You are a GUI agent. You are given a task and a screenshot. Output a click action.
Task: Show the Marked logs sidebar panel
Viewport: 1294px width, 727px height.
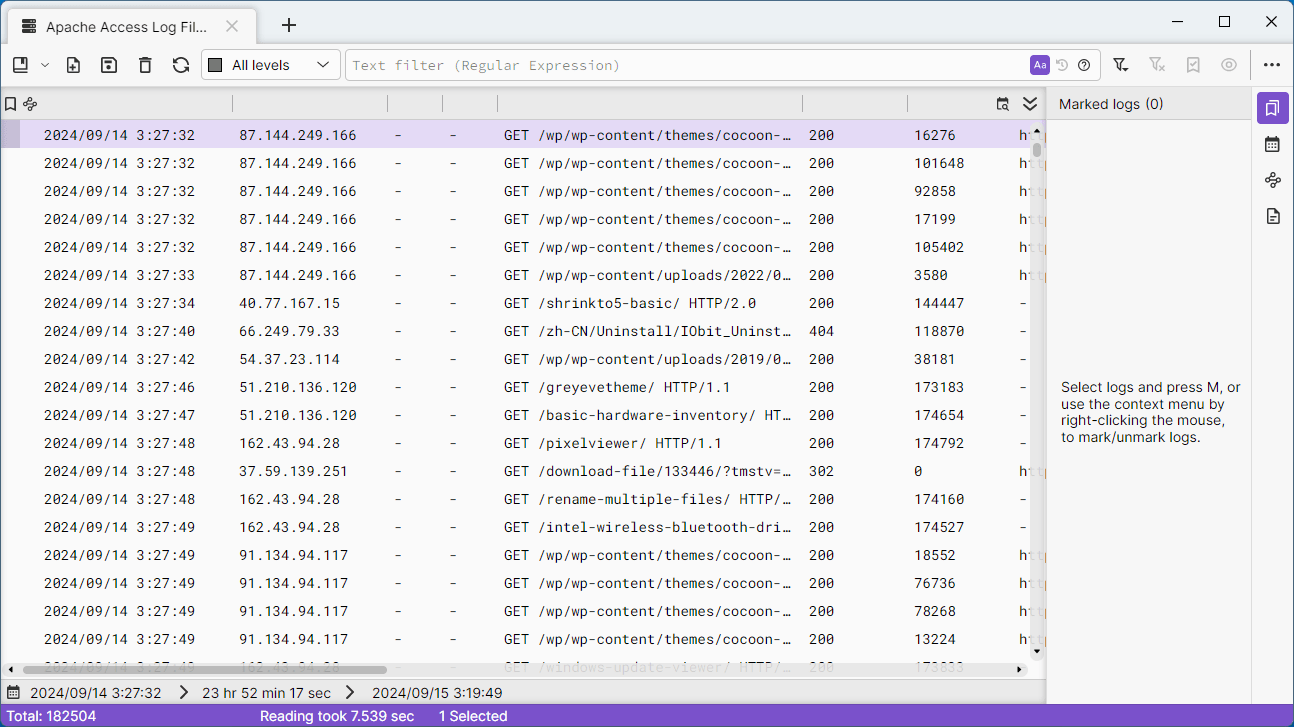1272,108
